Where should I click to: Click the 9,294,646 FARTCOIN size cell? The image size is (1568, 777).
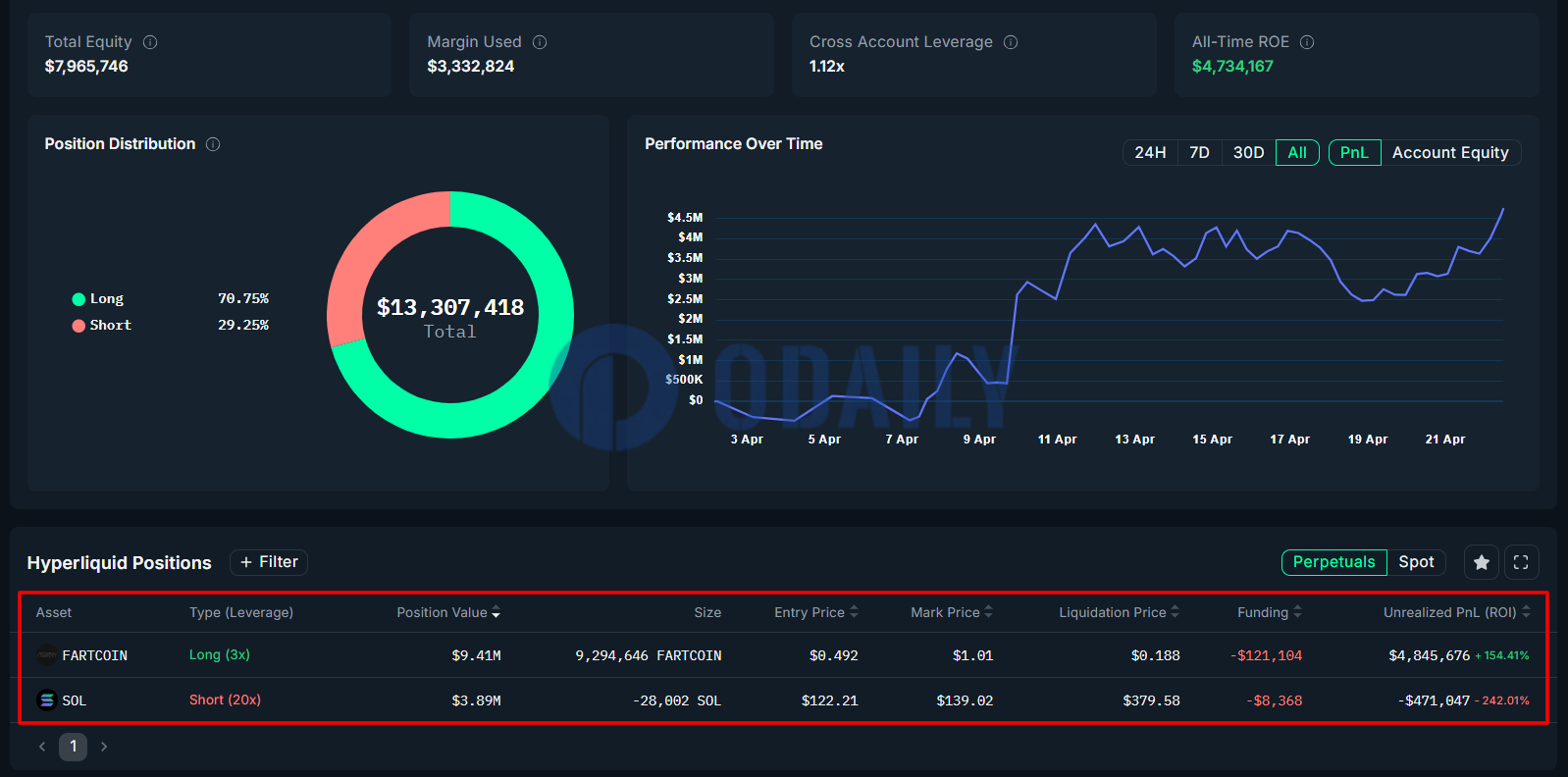[649, 655]
